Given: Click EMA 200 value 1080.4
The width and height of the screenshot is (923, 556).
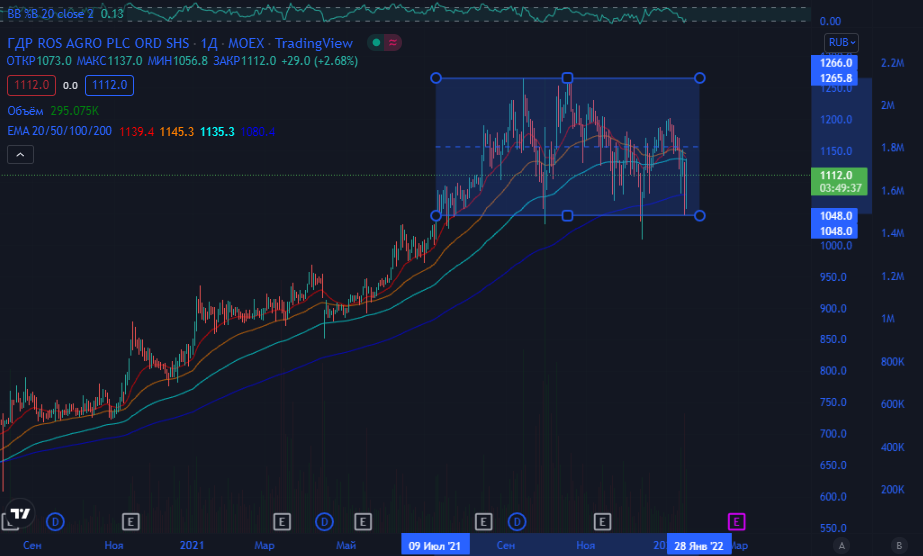Looking at the screenshot, I should pos(258,132).
